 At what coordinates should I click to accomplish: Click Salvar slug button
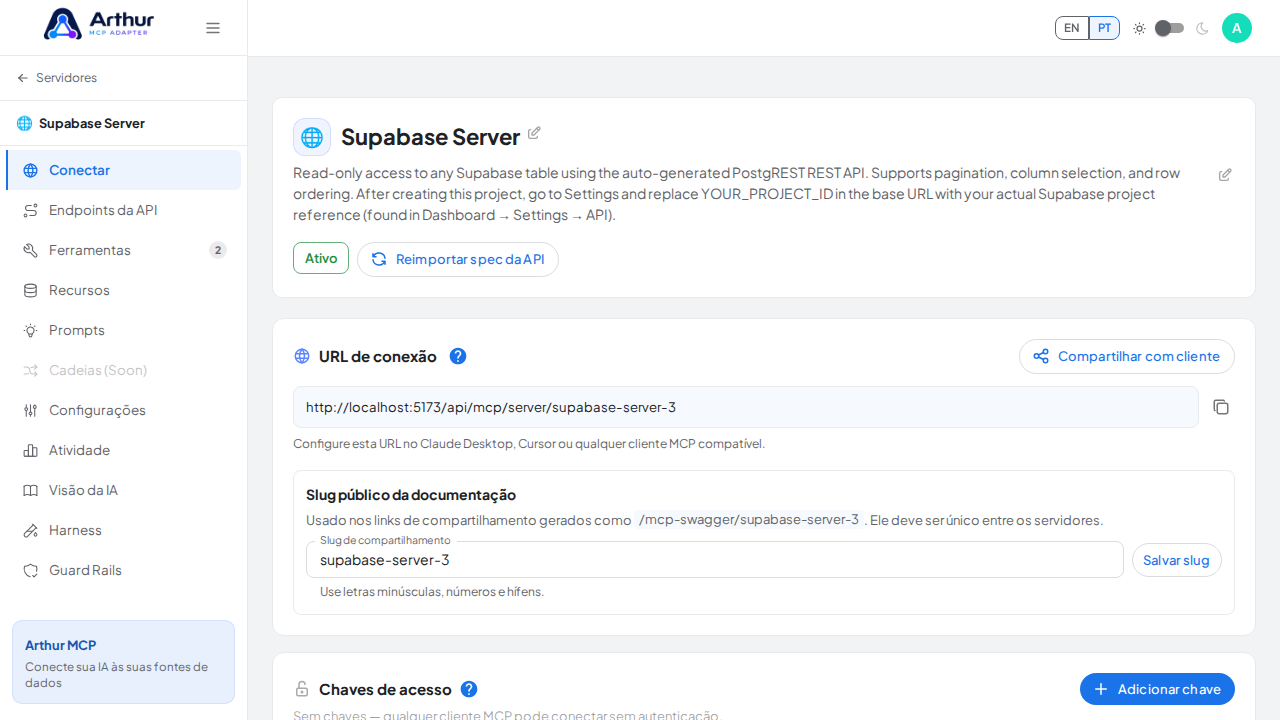click(x=1177, y=560)
